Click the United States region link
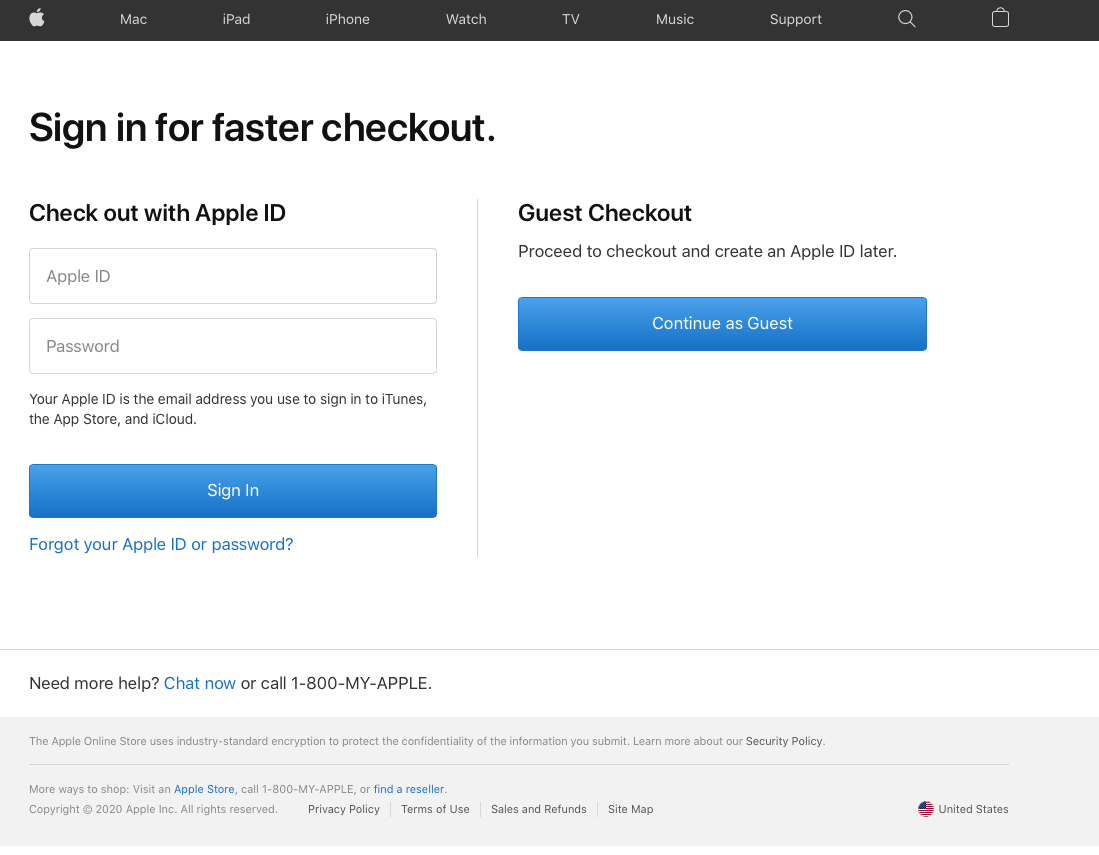 pyautogui.click(x=973, y=809)
